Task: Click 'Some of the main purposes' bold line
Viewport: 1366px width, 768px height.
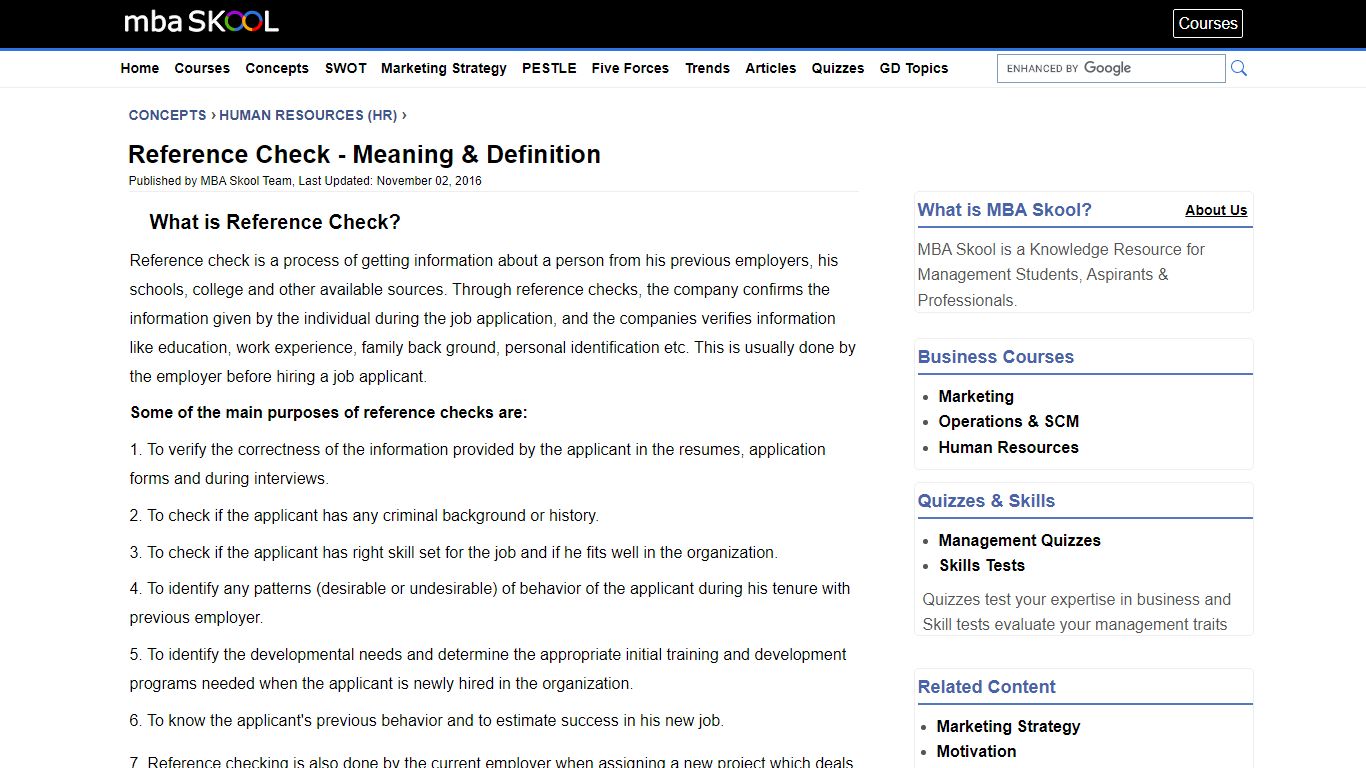Action: [329, 412]
